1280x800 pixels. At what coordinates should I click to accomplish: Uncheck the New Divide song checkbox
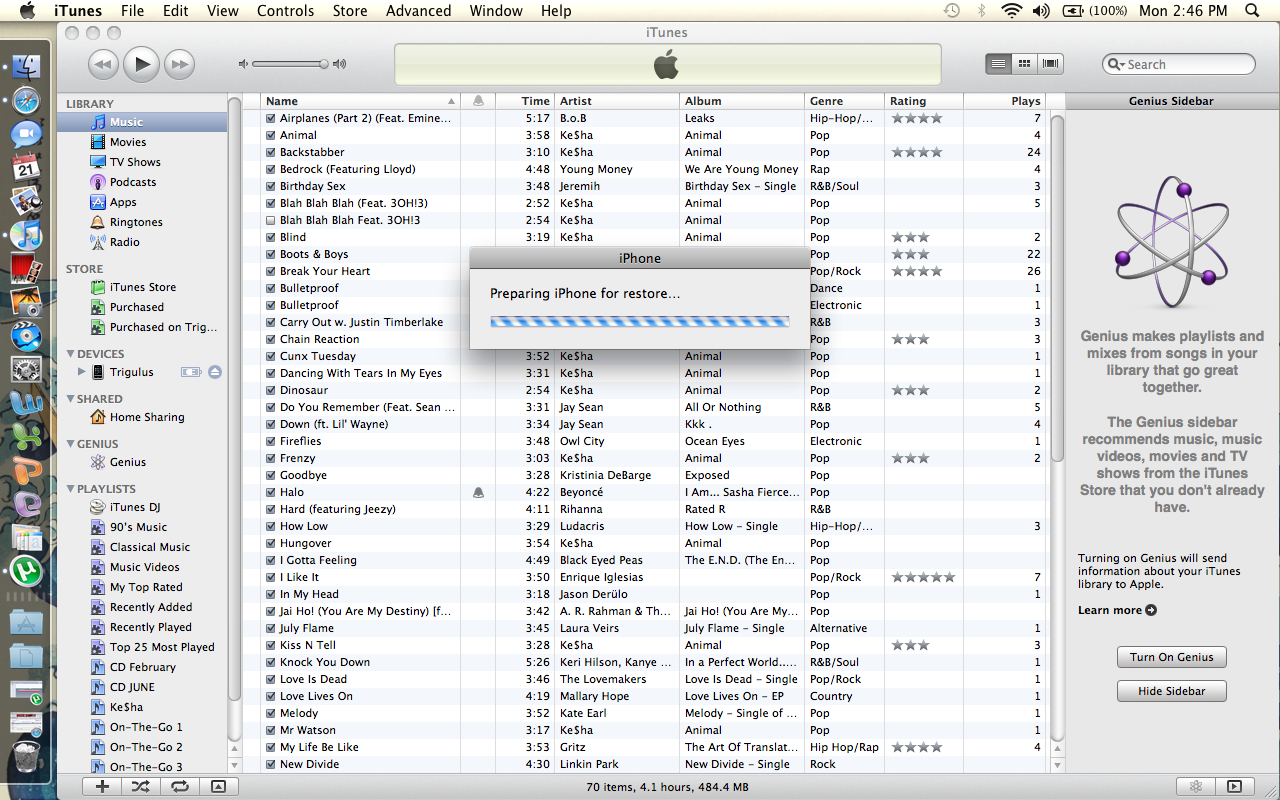(x=271, y=764)
